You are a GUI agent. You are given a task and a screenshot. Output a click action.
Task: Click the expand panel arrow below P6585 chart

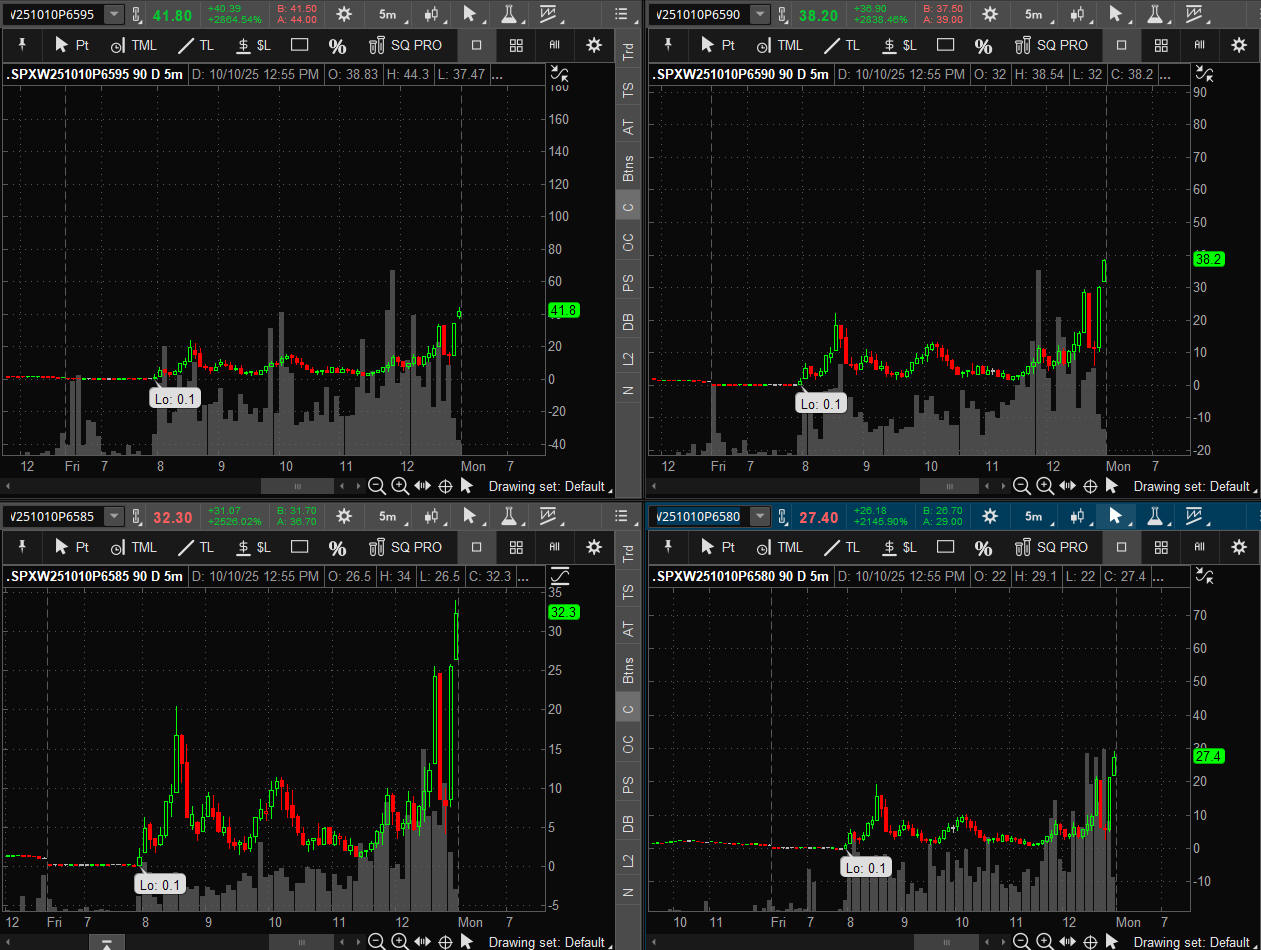tap(108, 942)
